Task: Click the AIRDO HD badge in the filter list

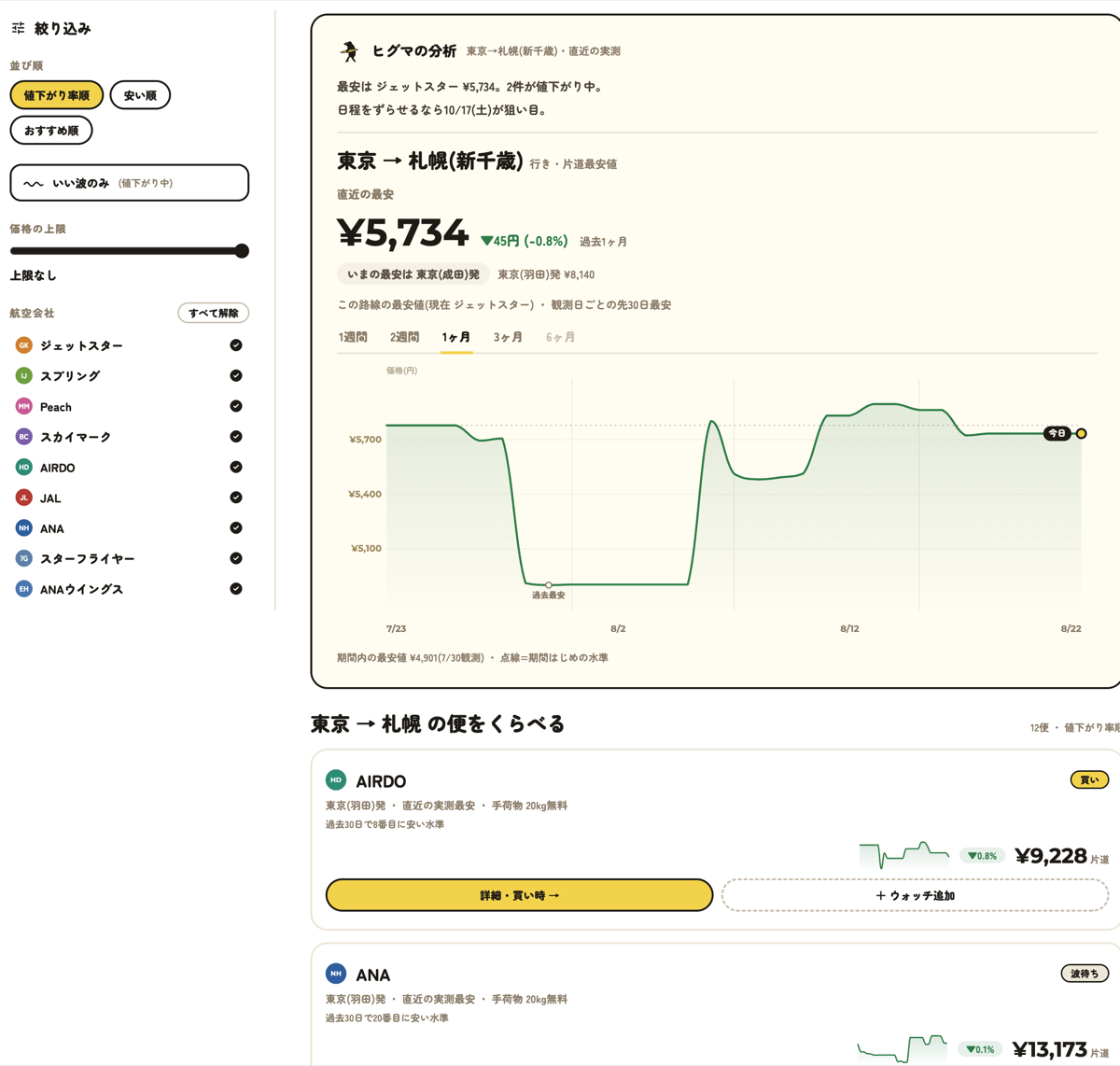Action: (24, 467)
